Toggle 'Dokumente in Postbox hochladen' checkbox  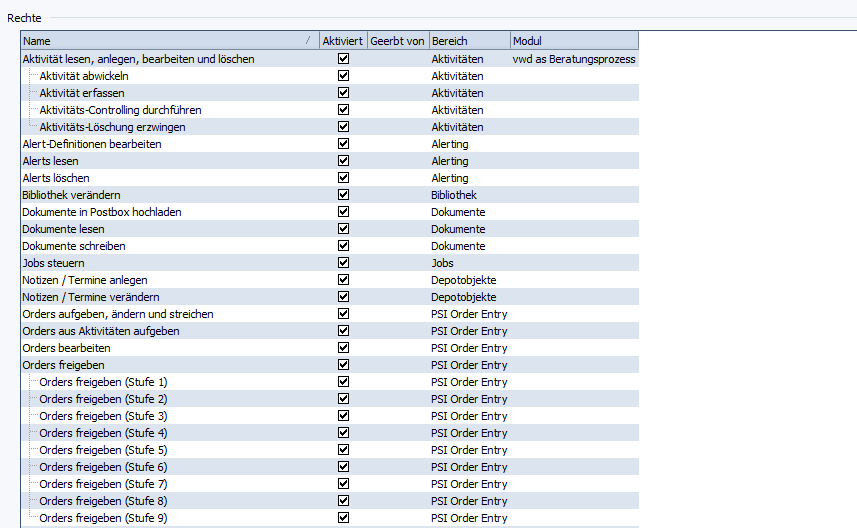pos(343,212)
